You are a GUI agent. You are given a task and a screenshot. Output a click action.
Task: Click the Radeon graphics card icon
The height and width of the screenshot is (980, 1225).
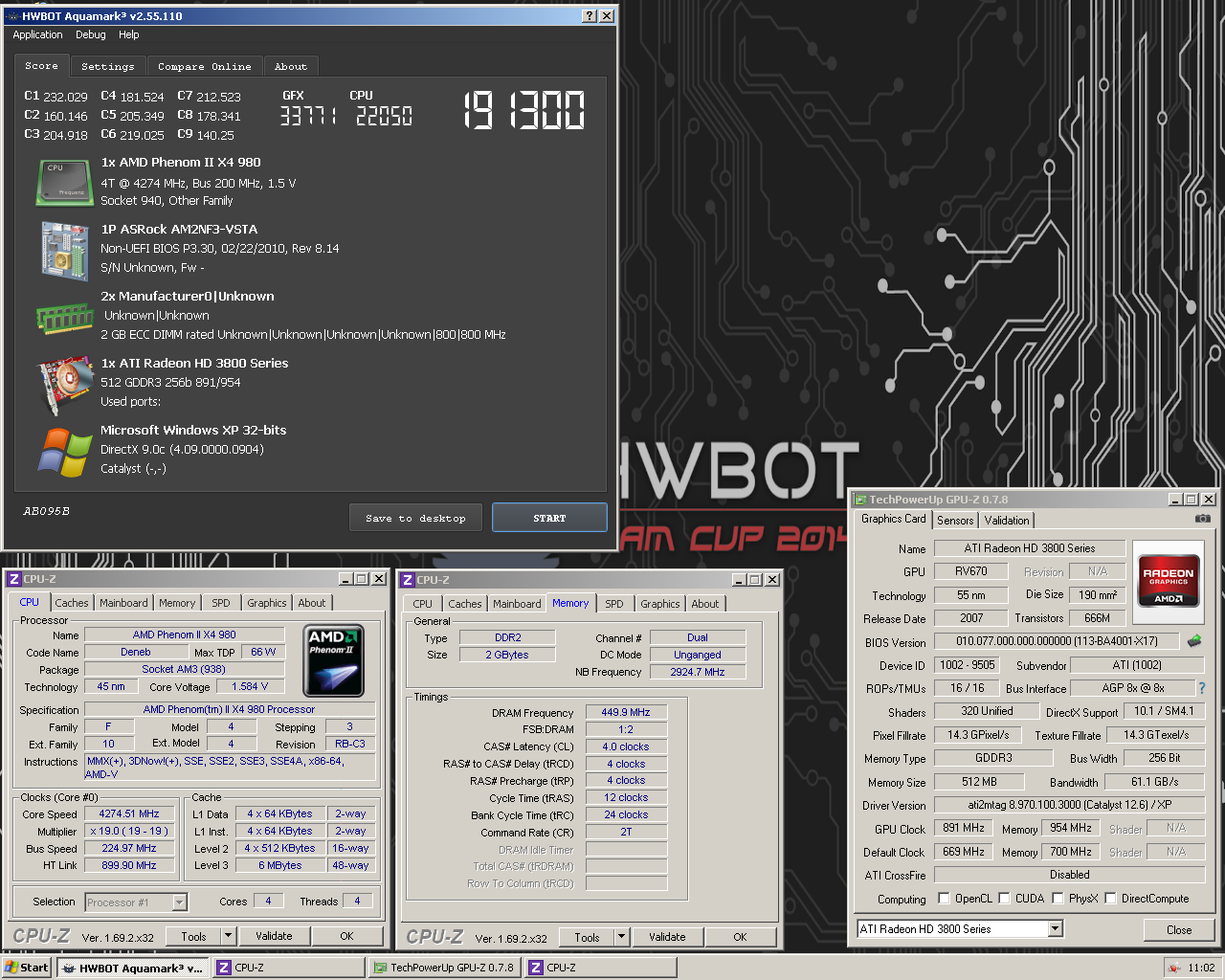tap(64, 385)
